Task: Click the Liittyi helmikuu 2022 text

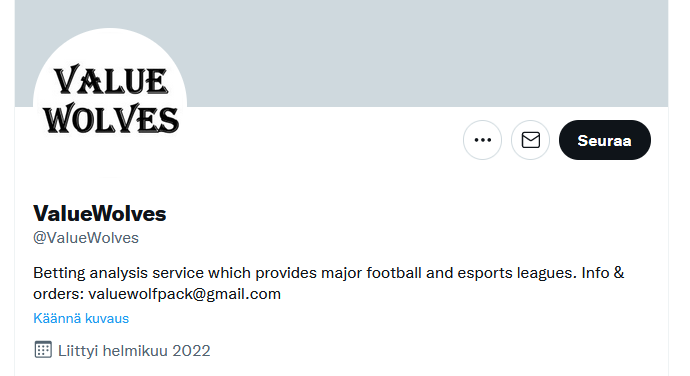Action: (x=134, y=351)
